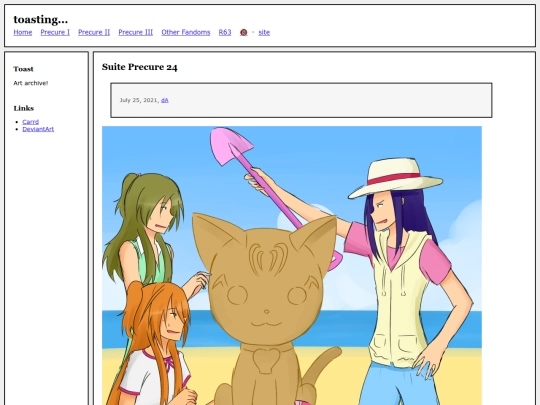Image resolution: width=540 pixels, height=405 pixels.
Task: Click the toasting... site title
Action: point(41,20)
